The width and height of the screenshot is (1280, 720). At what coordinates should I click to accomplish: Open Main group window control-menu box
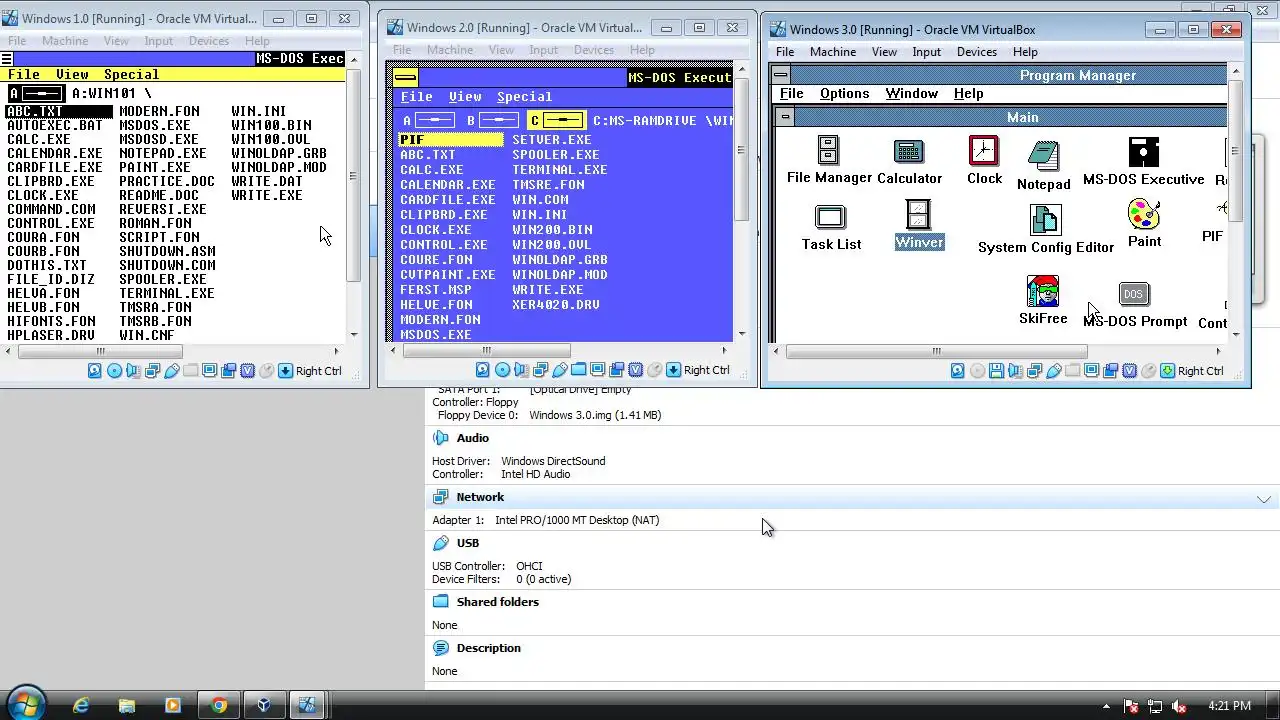point(786,117)
